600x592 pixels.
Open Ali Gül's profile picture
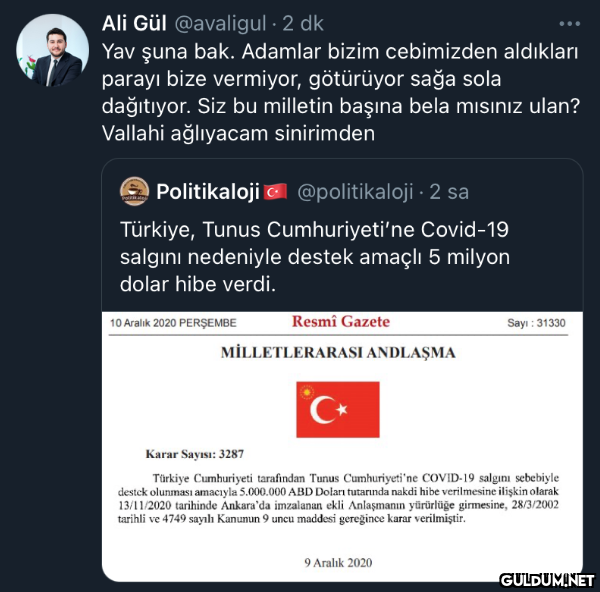click(52, 50)
